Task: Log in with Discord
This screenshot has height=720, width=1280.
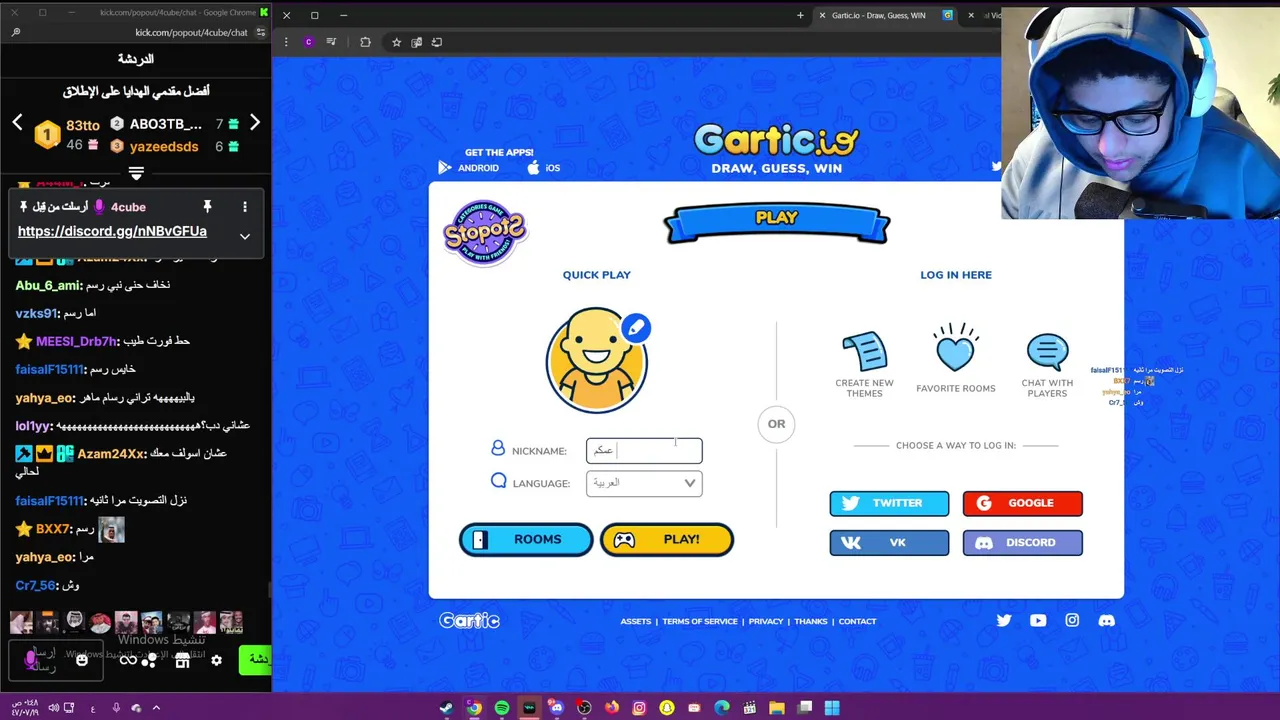Action: (x=1022, y=543)
